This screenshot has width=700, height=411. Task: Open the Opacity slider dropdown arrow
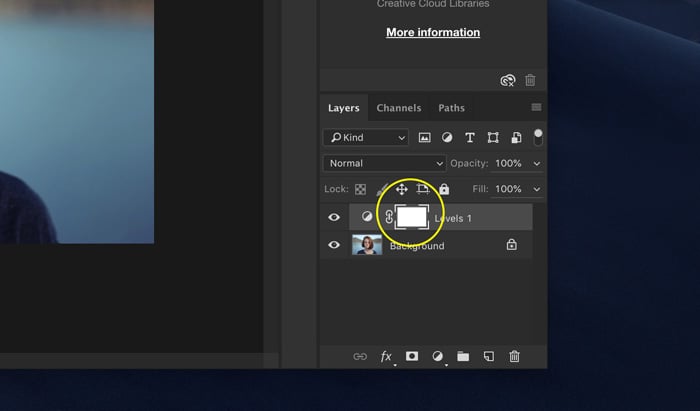(x=537, y=164)
